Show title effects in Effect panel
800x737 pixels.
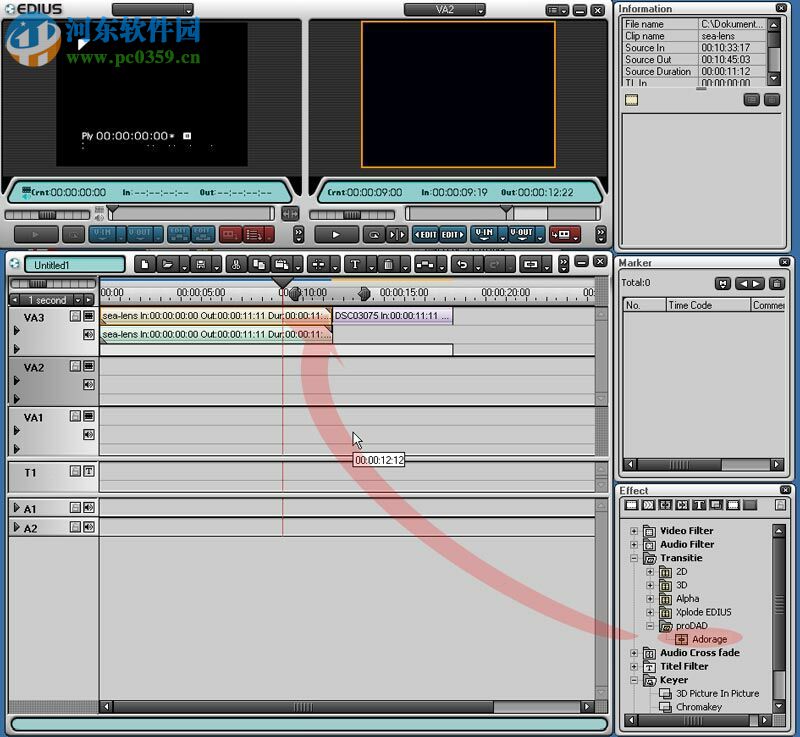click(x=699, y=505)
